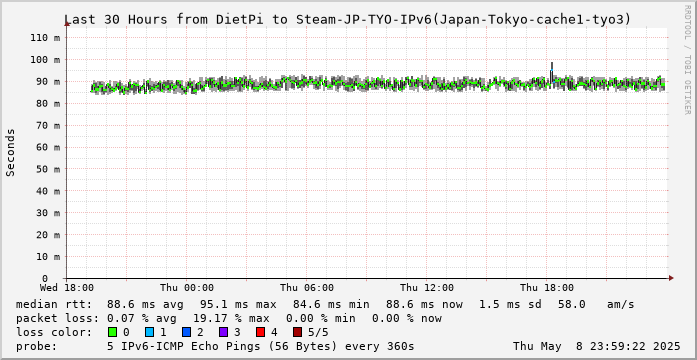The height and width of the screenshot is (360, 697).
Task: Click the purple loss color 3 swatch
Action: point(223,332)
